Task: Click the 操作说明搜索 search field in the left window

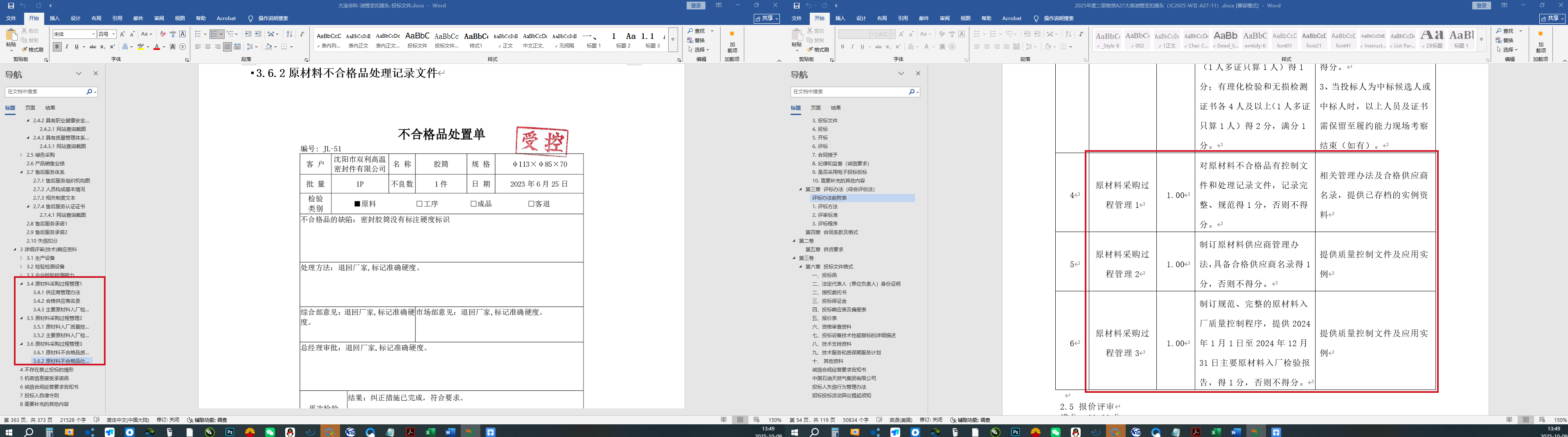Action: (273, 19)
